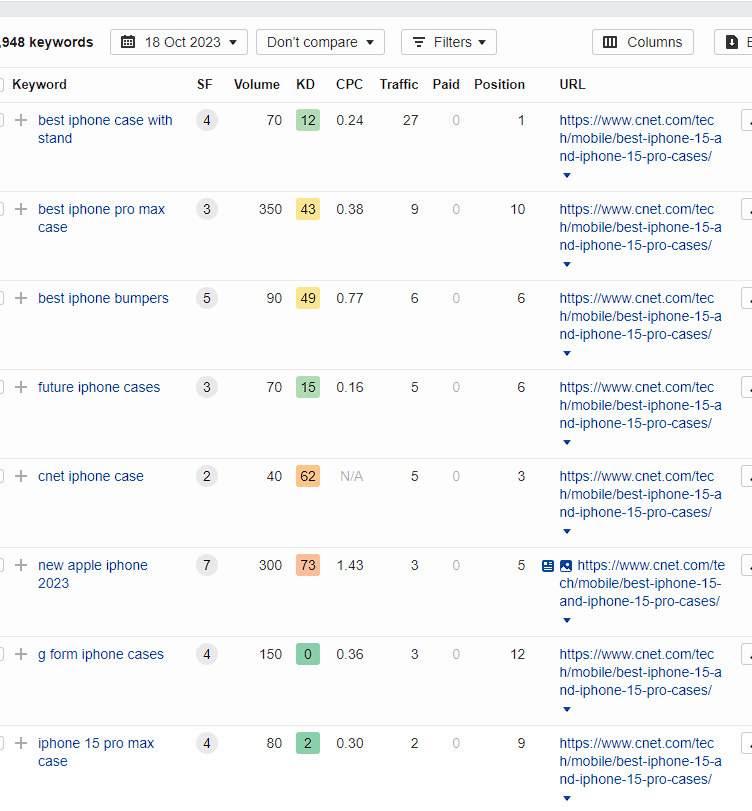Open the Filters dropdown

click(x=449, y=42)
